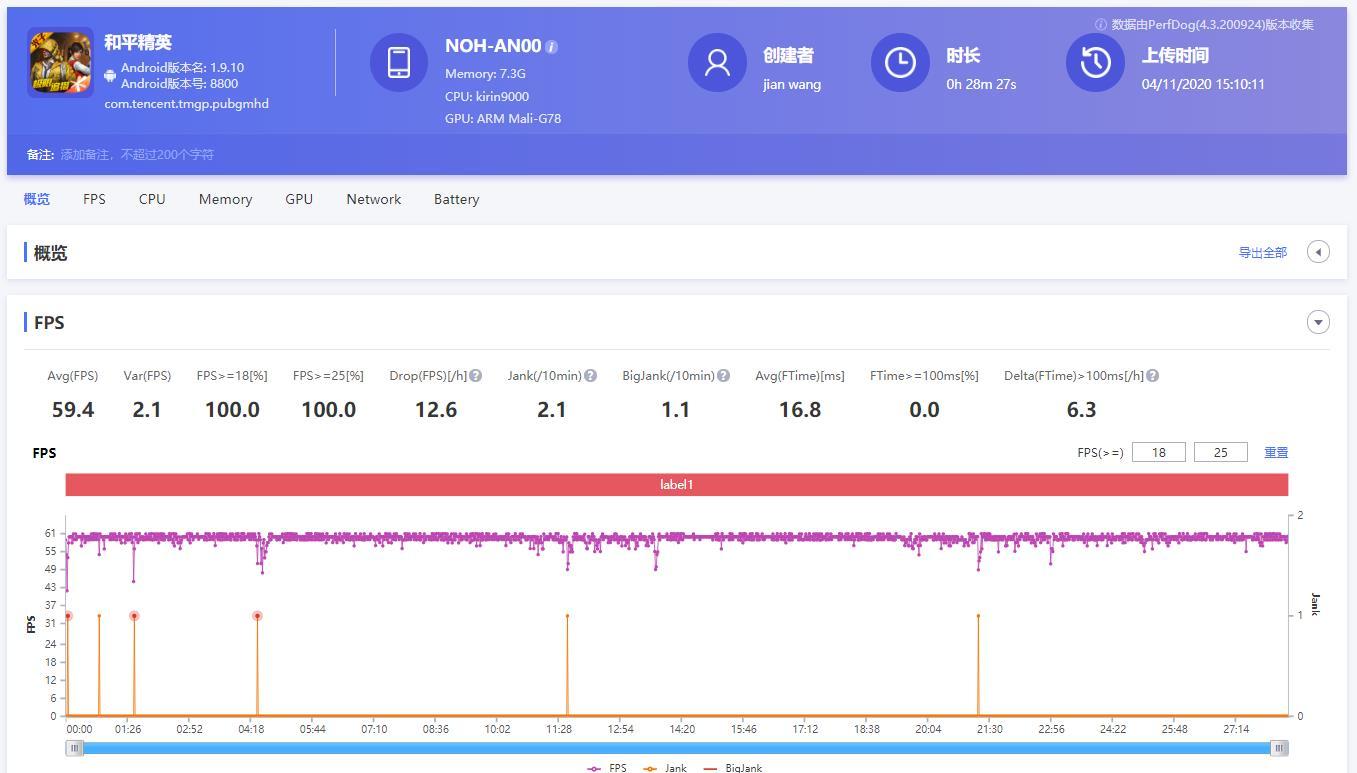Click the BigJank value 1.1
The height and width of the screenshot is (773, 1357).
[675, 410]
